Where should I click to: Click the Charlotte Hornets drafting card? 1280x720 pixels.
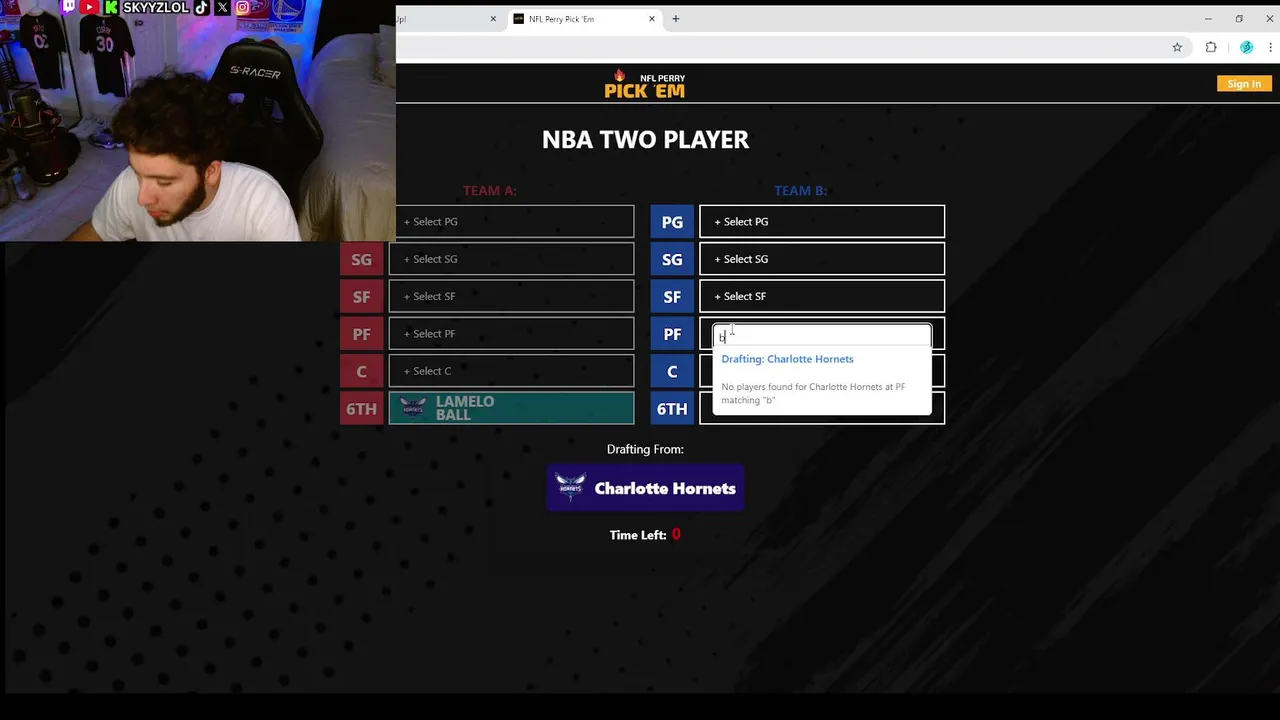coord(645,488)
